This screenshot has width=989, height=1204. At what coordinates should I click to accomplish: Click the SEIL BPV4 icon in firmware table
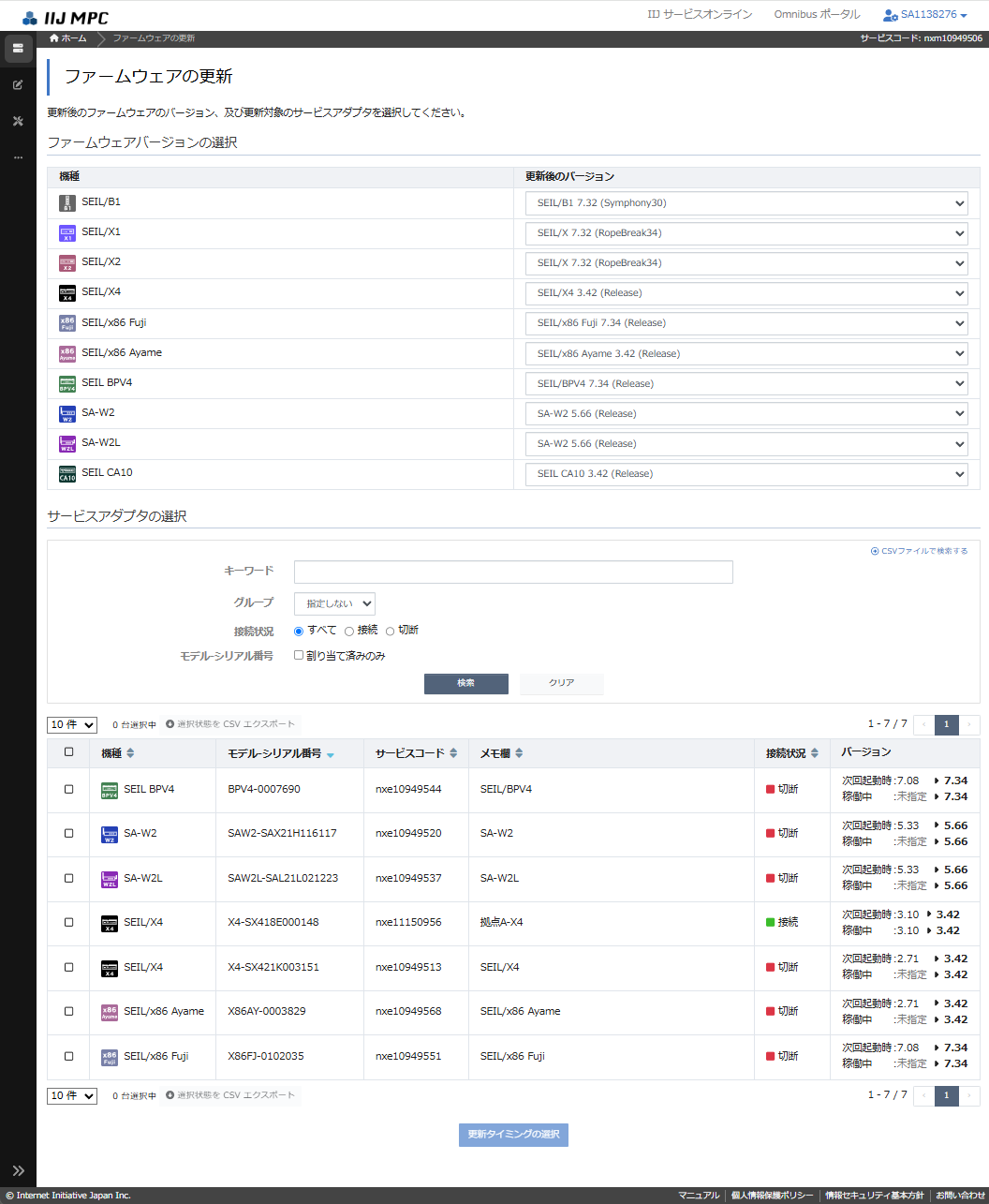(x=67, y=384)
